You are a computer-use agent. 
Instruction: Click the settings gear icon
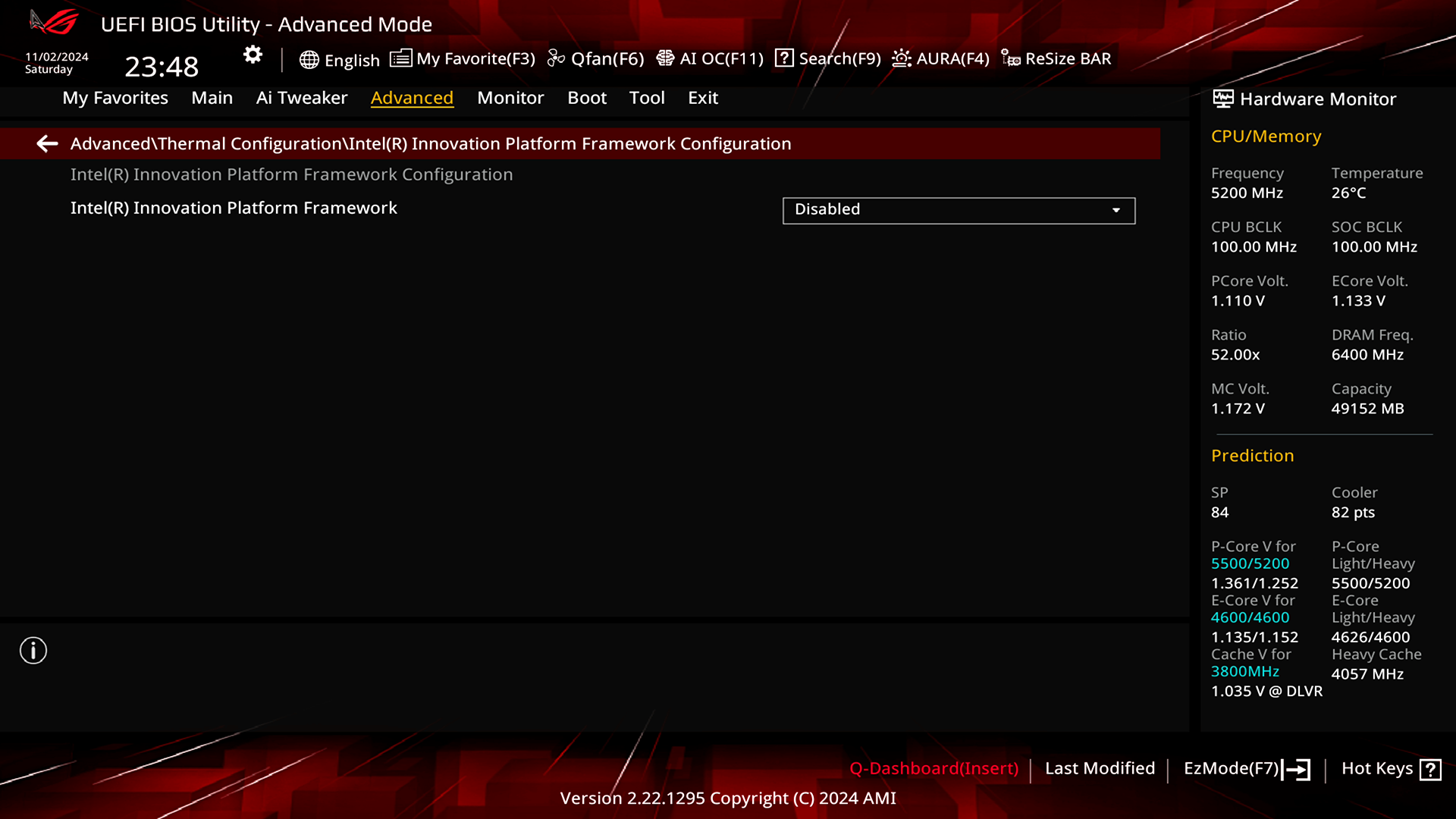pos(253,55)
